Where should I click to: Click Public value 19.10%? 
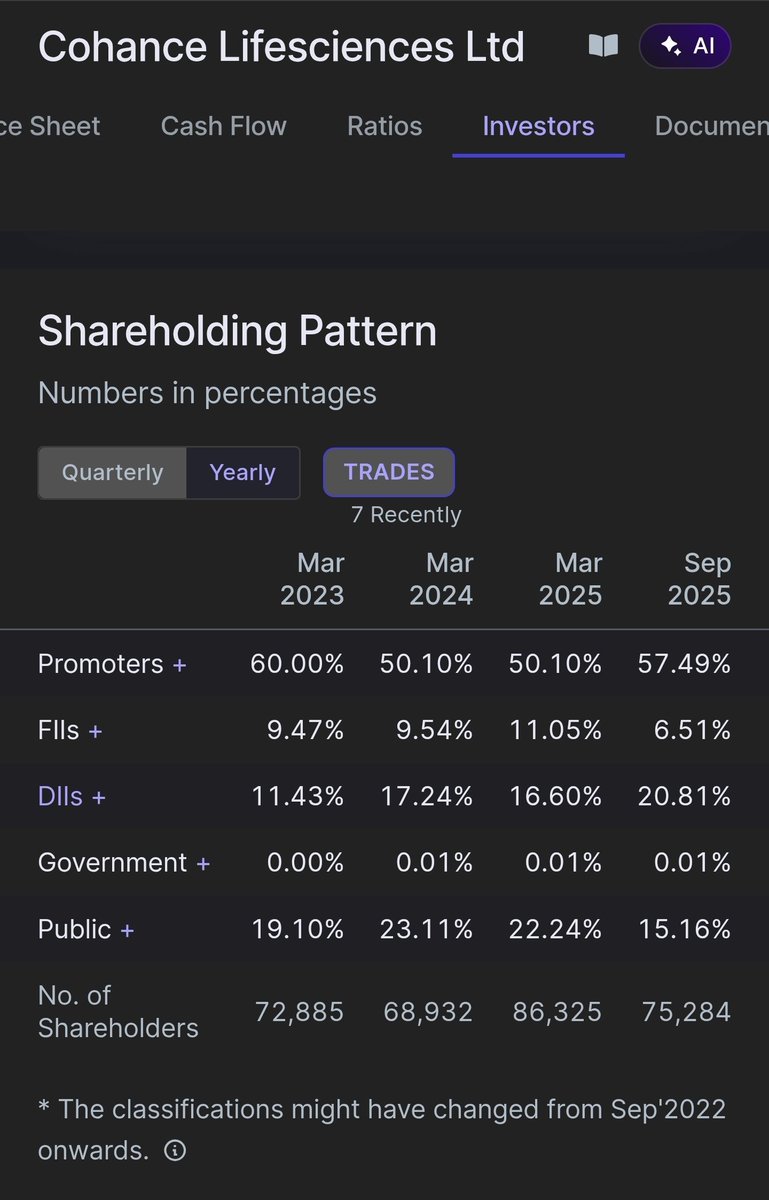[298, 930]
